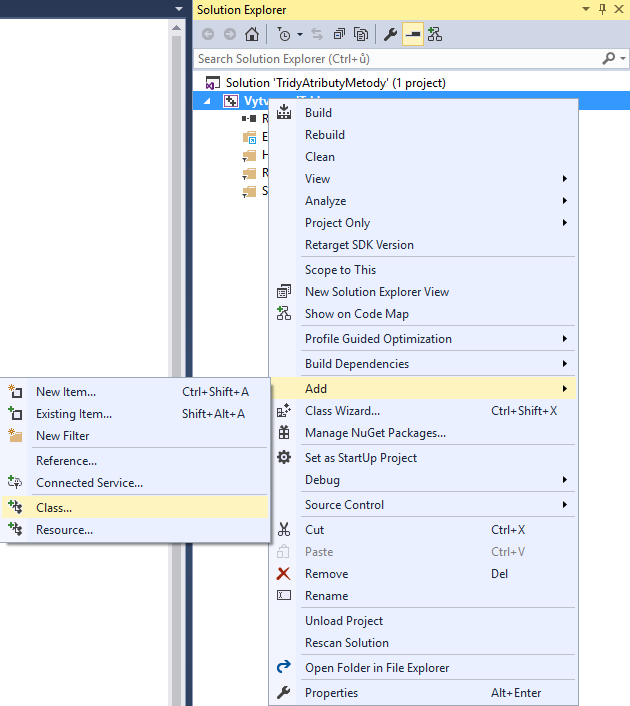Toggle the Show All Files icon
630x706 pixels.
(x=361, y=34)
